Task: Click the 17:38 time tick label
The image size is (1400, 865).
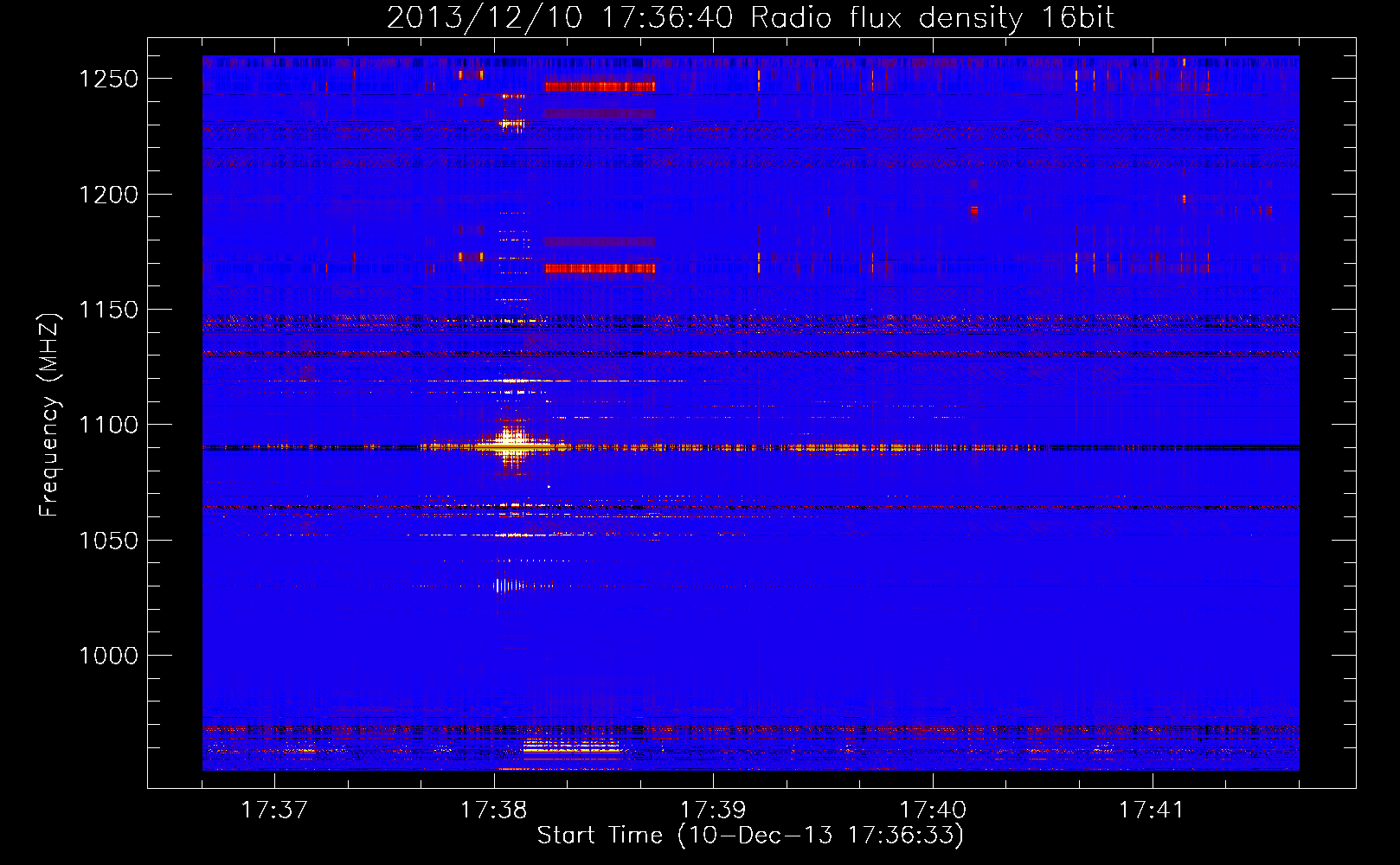Action: [494, 811]
